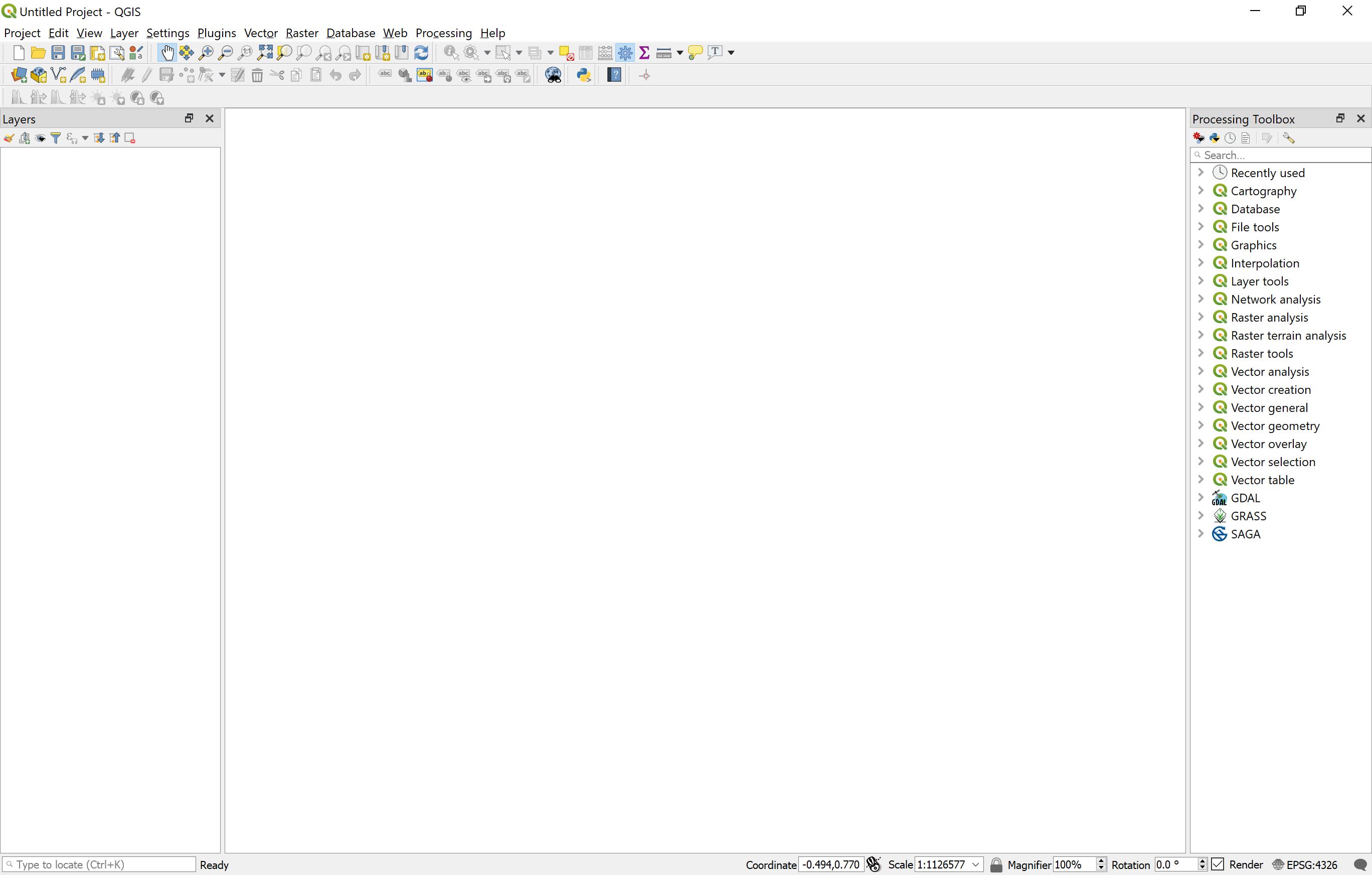Increase rotation using the stepper arrows
The width and height of the screenshot is (1372, 875).
point(1202,861)
